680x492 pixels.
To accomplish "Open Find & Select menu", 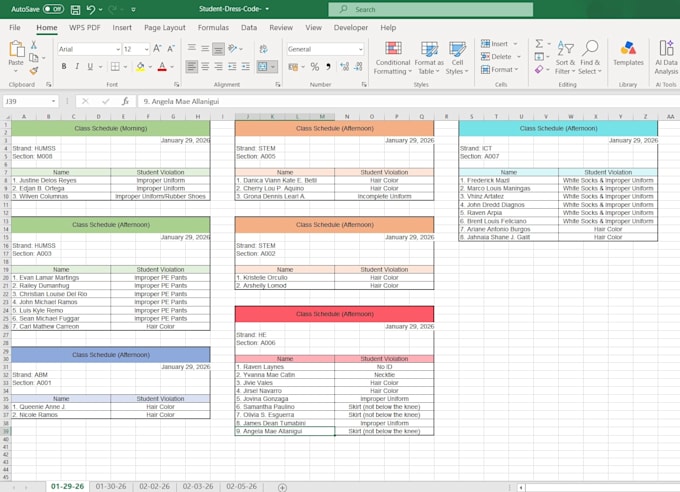I will point(590,58).
